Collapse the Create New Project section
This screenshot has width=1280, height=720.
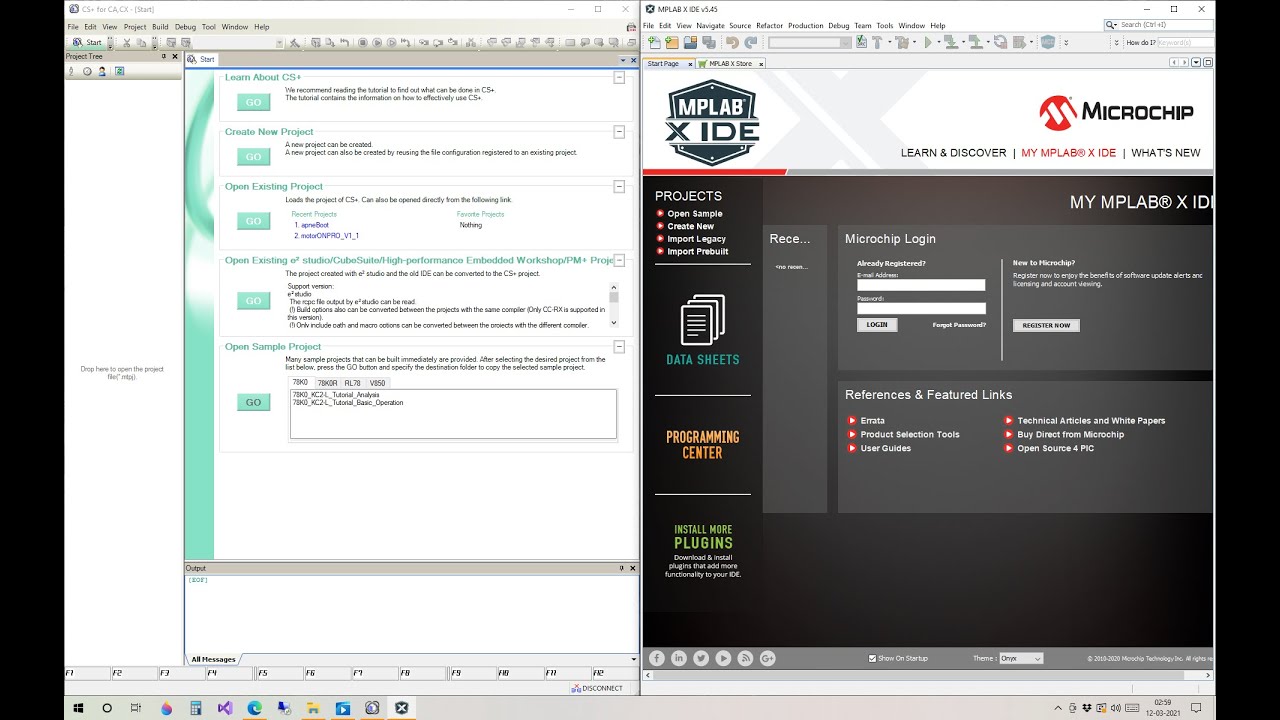tap(619, 132)
